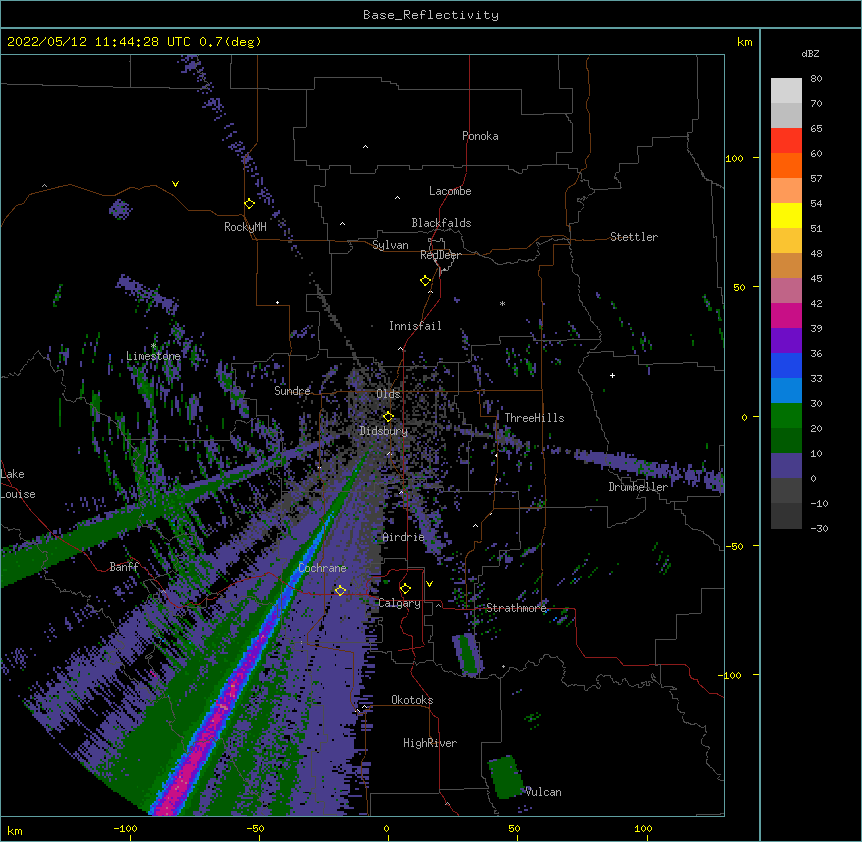Click the Limestone label
The width and height of the screenshot is (862, 842).
[x=153, y=356]
